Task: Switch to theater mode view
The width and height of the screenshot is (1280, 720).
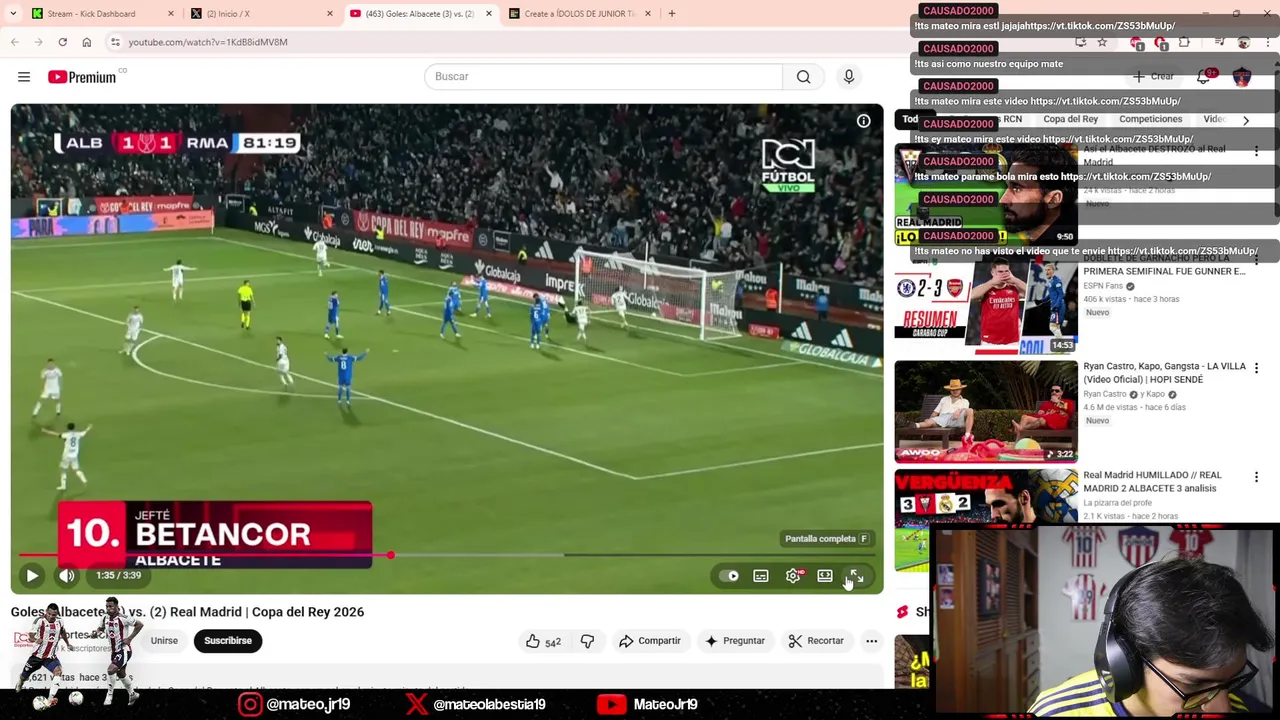Action: pyautogui.click(x=825, y=576)
